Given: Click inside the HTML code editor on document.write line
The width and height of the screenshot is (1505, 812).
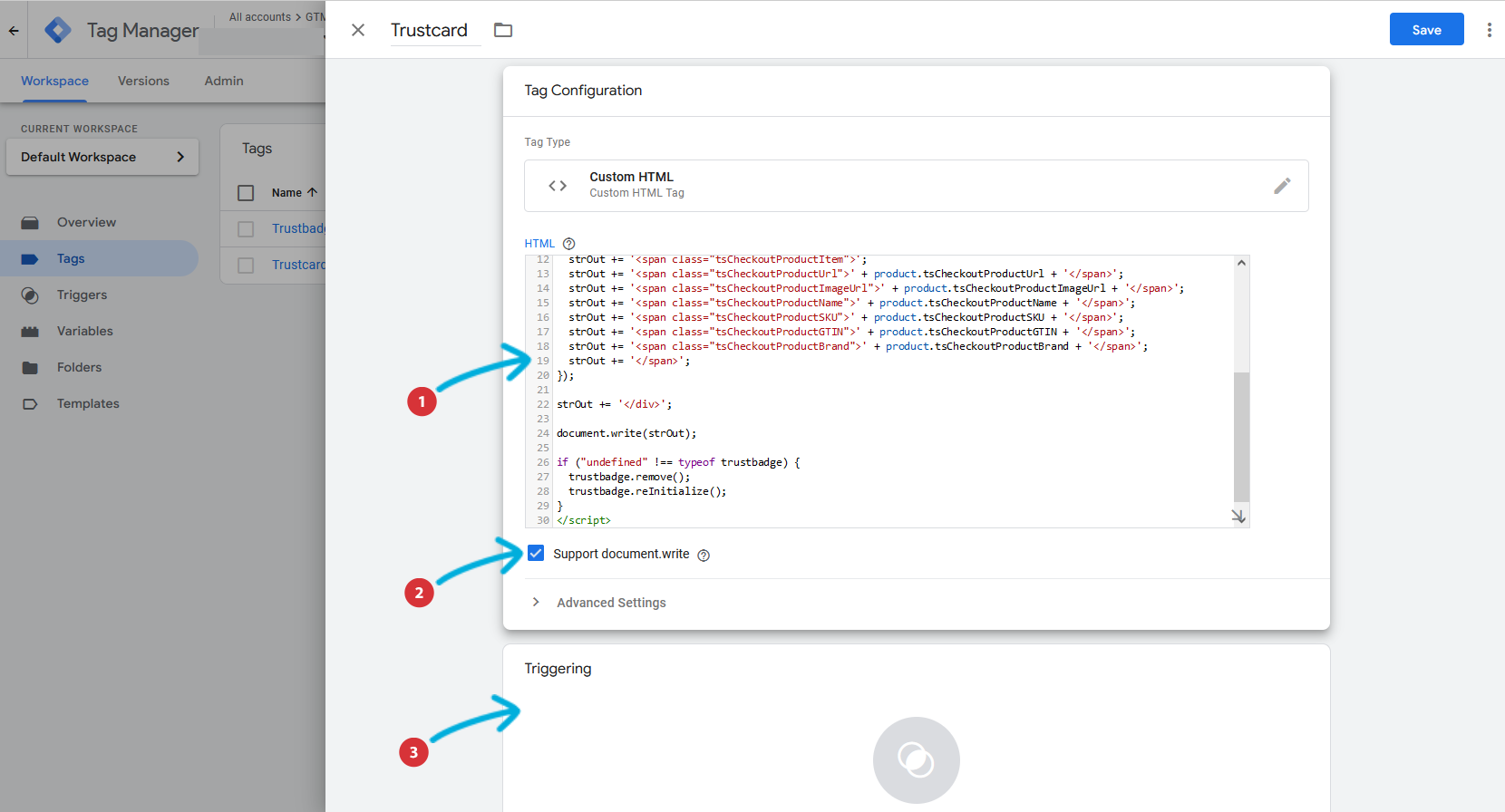Looking at the screenshot, I should 626,433.
